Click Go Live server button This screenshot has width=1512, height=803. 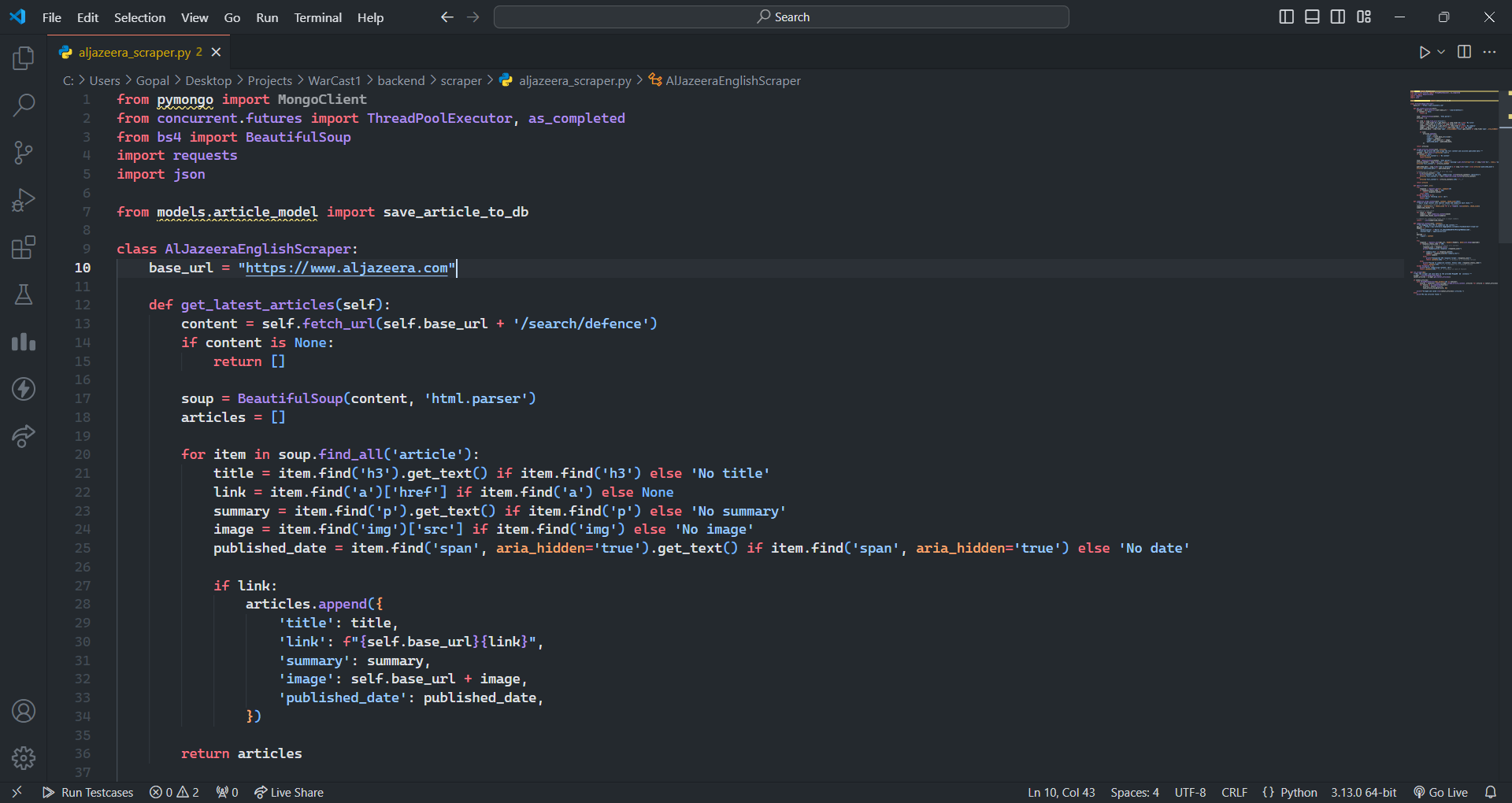(x=1441, y=792)
